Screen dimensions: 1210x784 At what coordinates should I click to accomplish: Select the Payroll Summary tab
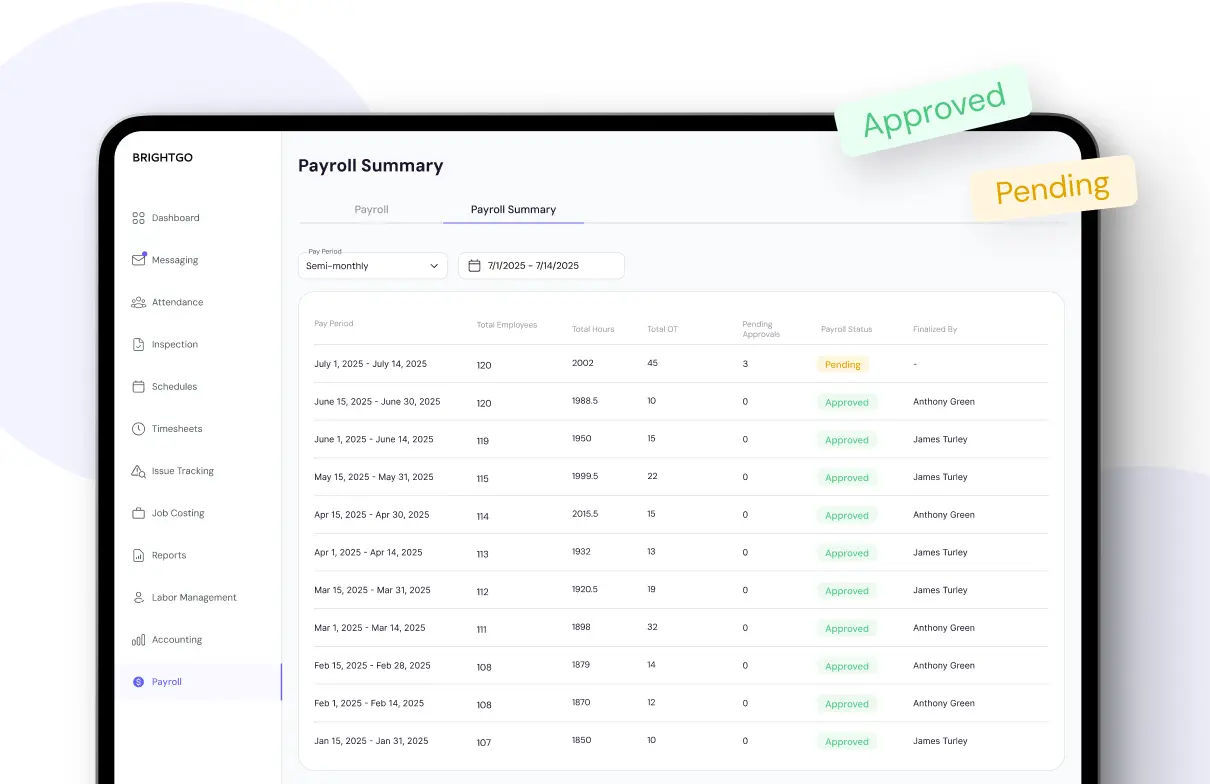pos(513,209)
